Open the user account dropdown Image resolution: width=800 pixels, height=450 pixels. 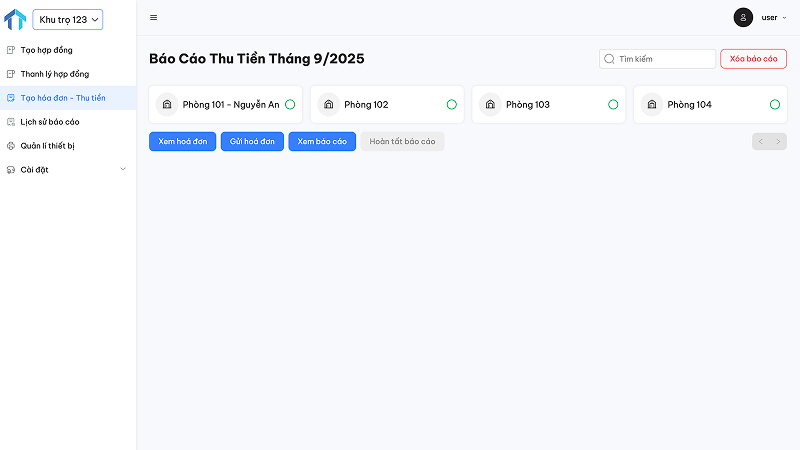[x=773, y=18]
